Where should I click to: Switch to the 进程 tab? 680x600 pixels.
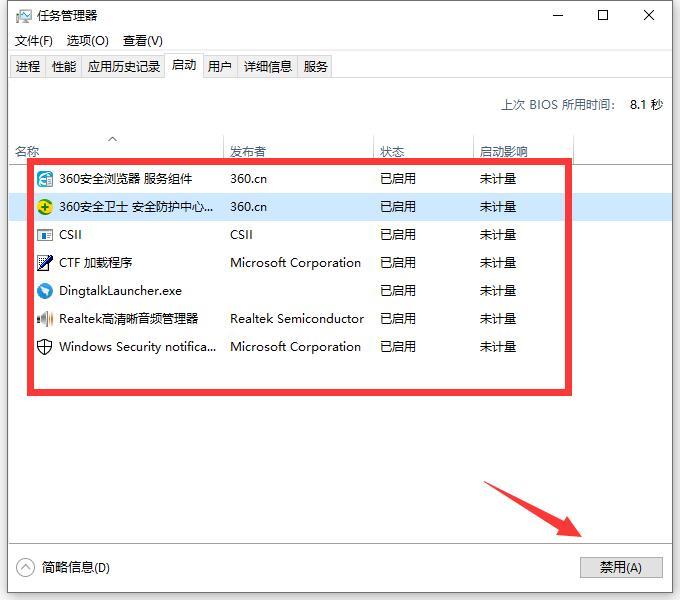(x=28, y=66)
